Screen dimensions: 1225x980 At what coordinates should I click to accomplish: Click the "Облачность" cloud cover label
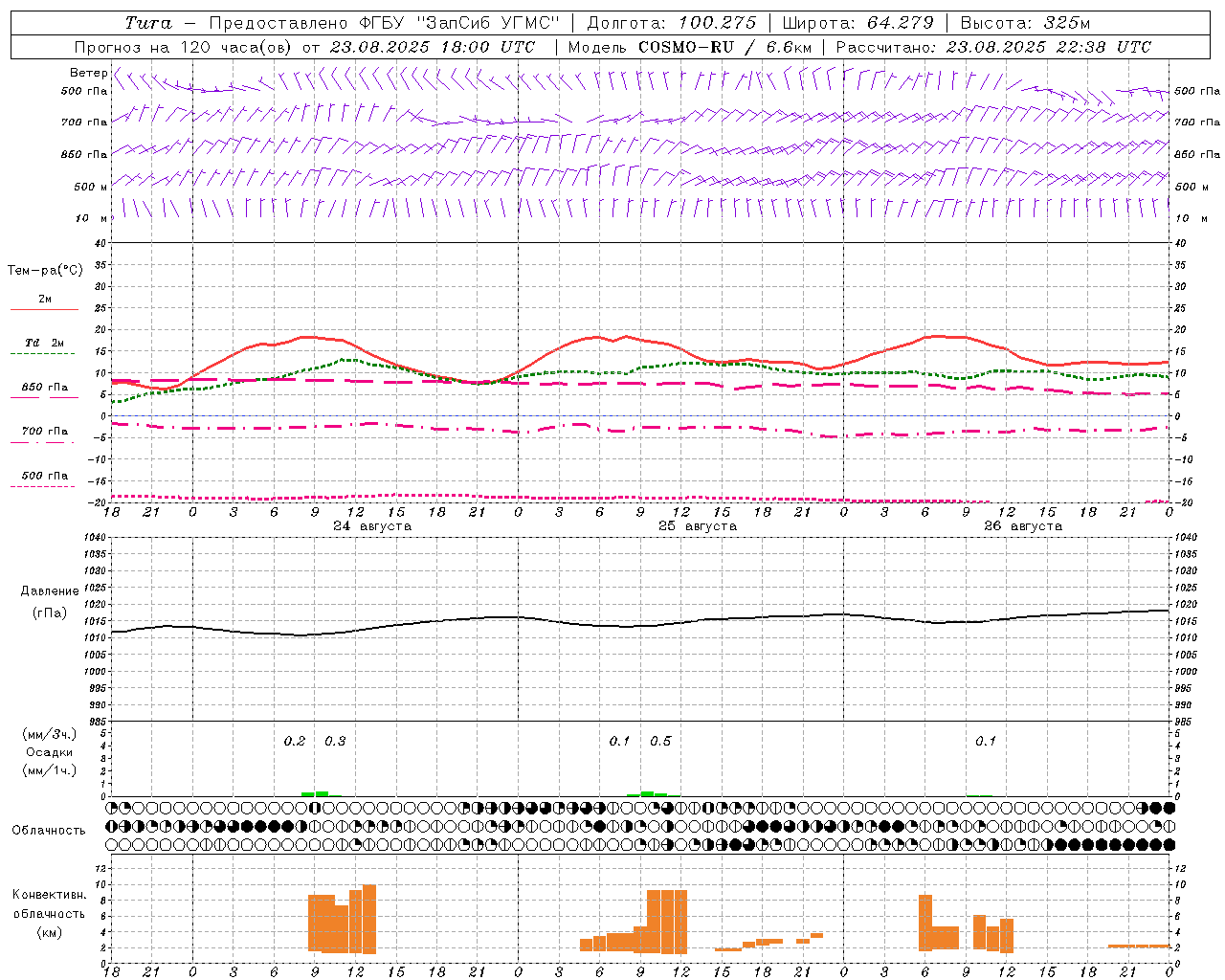[x=49, y=831]
